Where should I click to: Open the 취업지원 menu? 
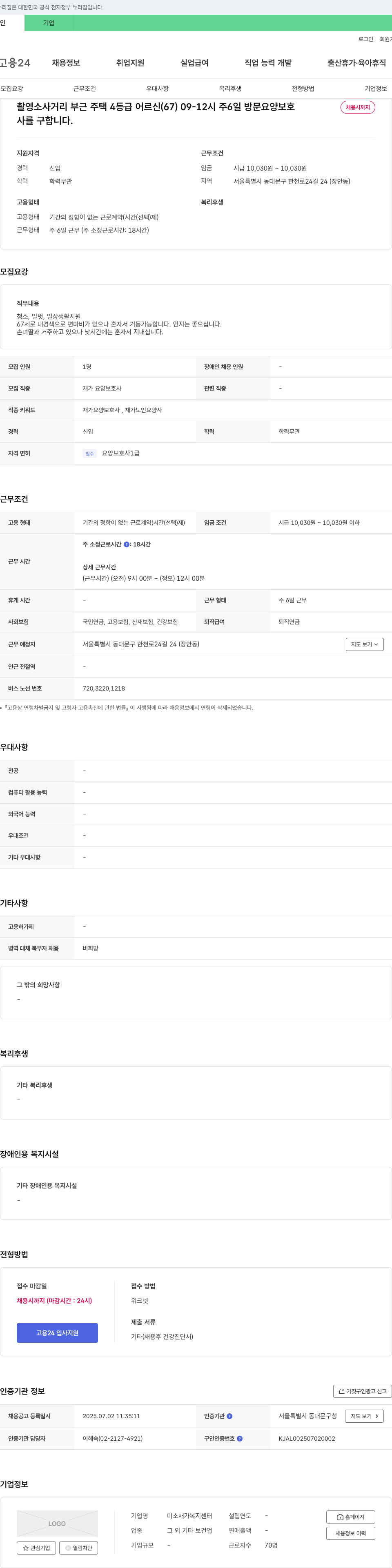130,63
